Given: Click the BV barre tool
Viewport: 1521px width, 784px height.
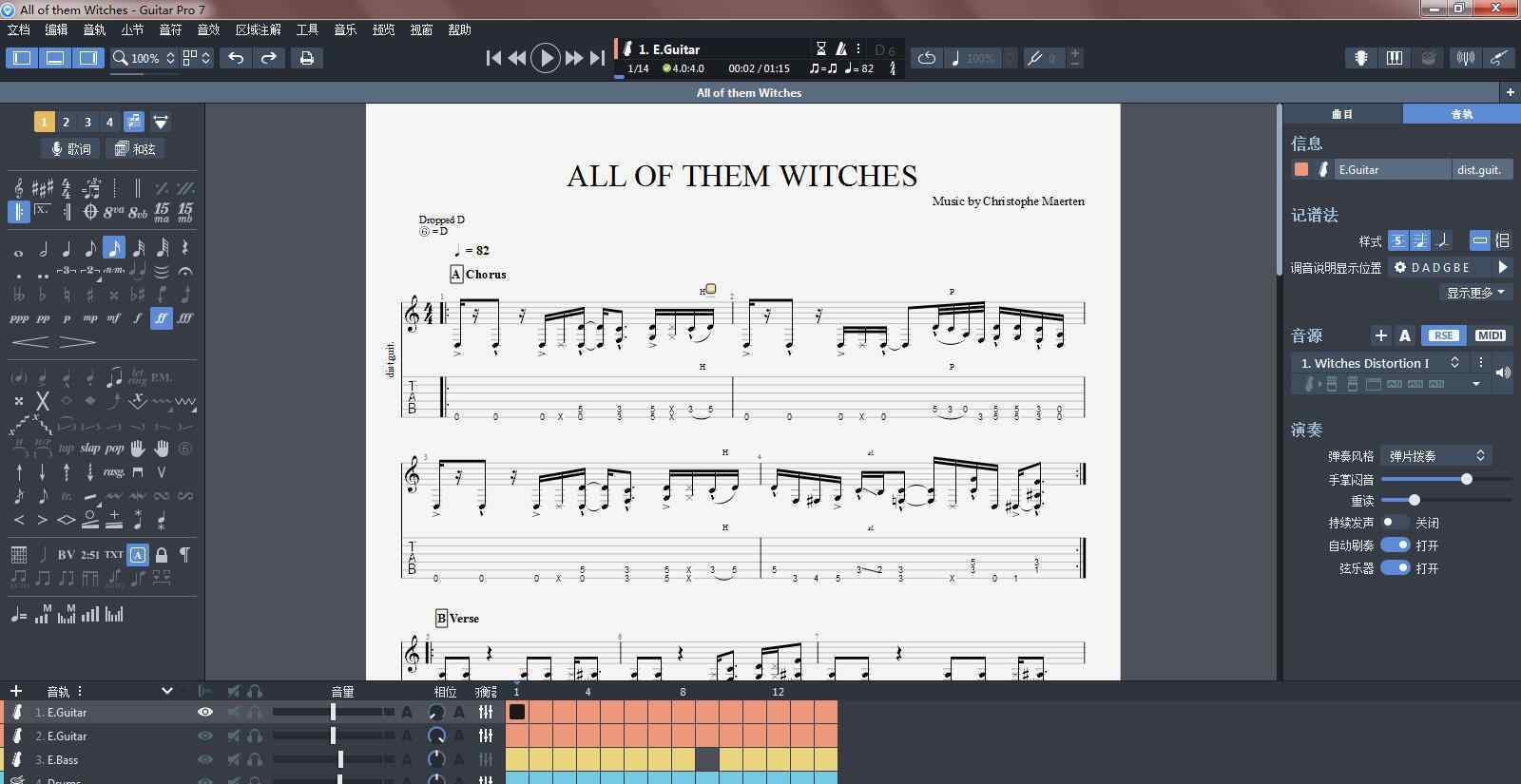Looking at the screenshot, I should pos(67,554).
